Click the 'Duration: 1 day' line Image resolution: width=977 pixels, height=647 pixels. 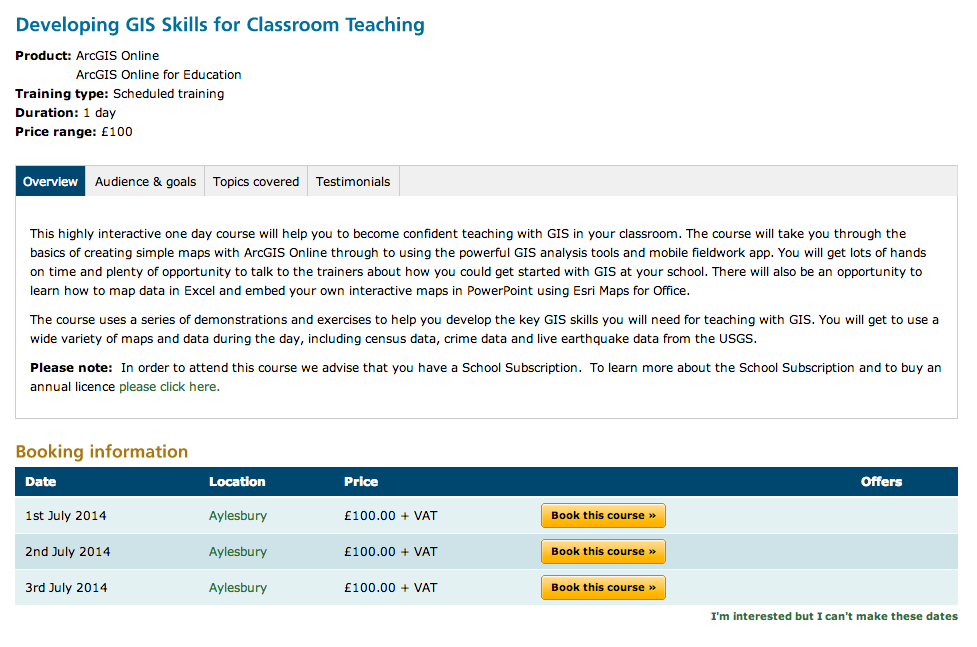[65, 113]
